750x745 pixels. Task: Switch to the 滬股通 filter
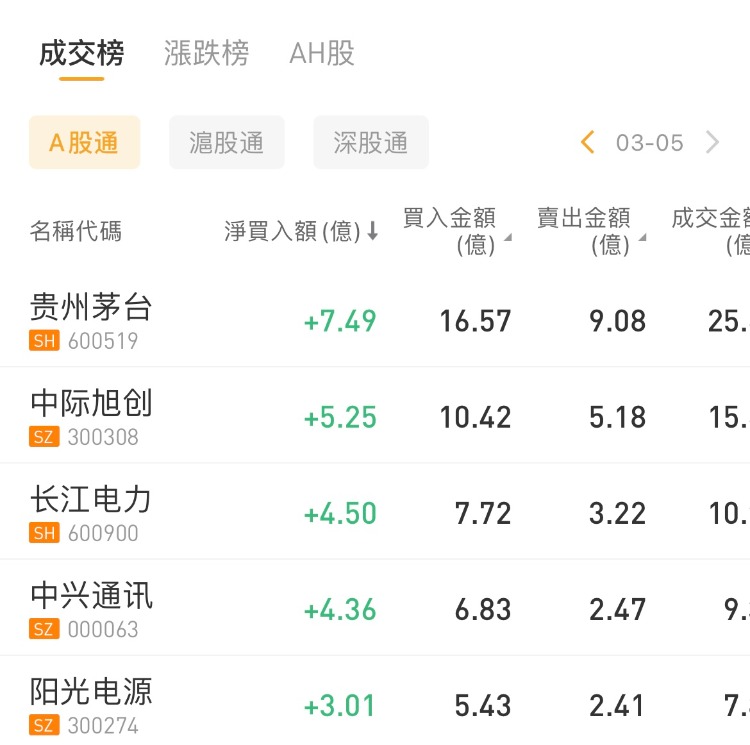point(227,143)
